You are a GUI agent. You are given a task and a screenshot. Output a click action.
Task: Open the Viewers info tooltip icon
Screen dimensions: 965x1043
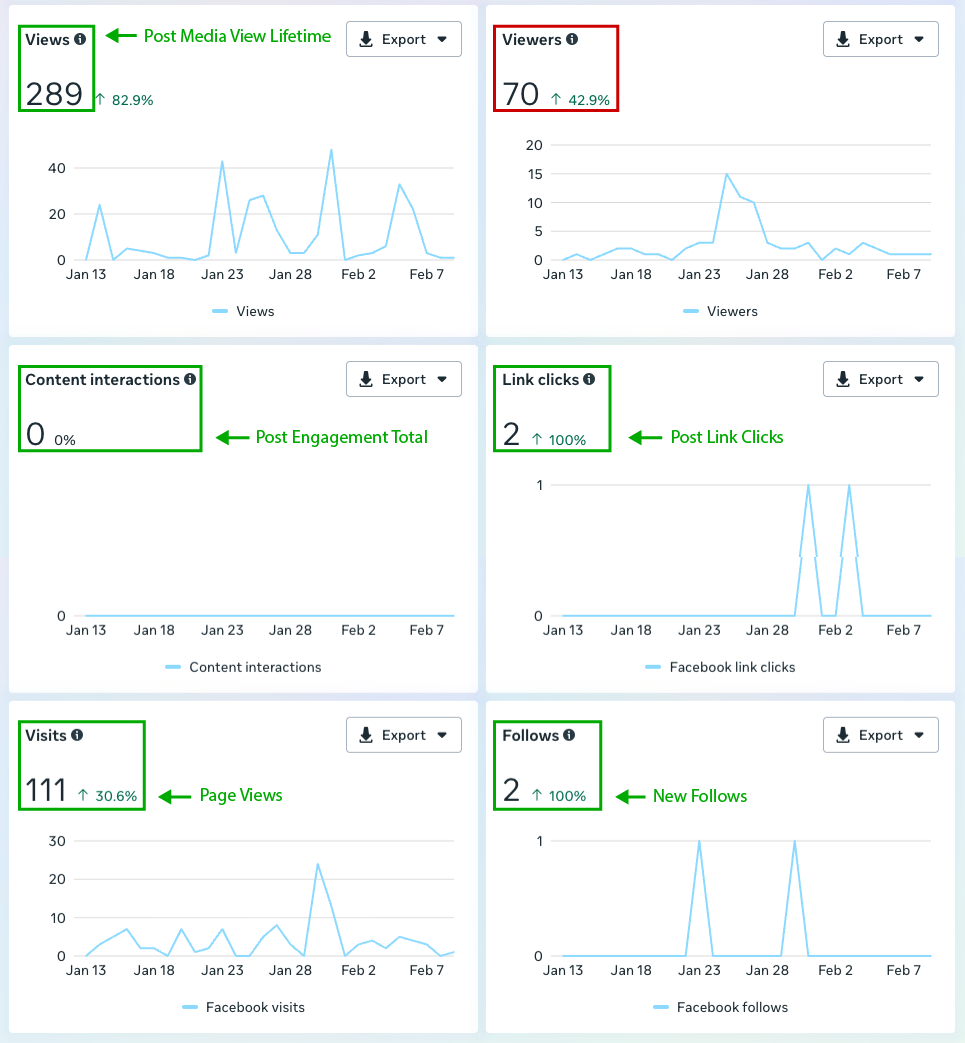coord(572,39)
